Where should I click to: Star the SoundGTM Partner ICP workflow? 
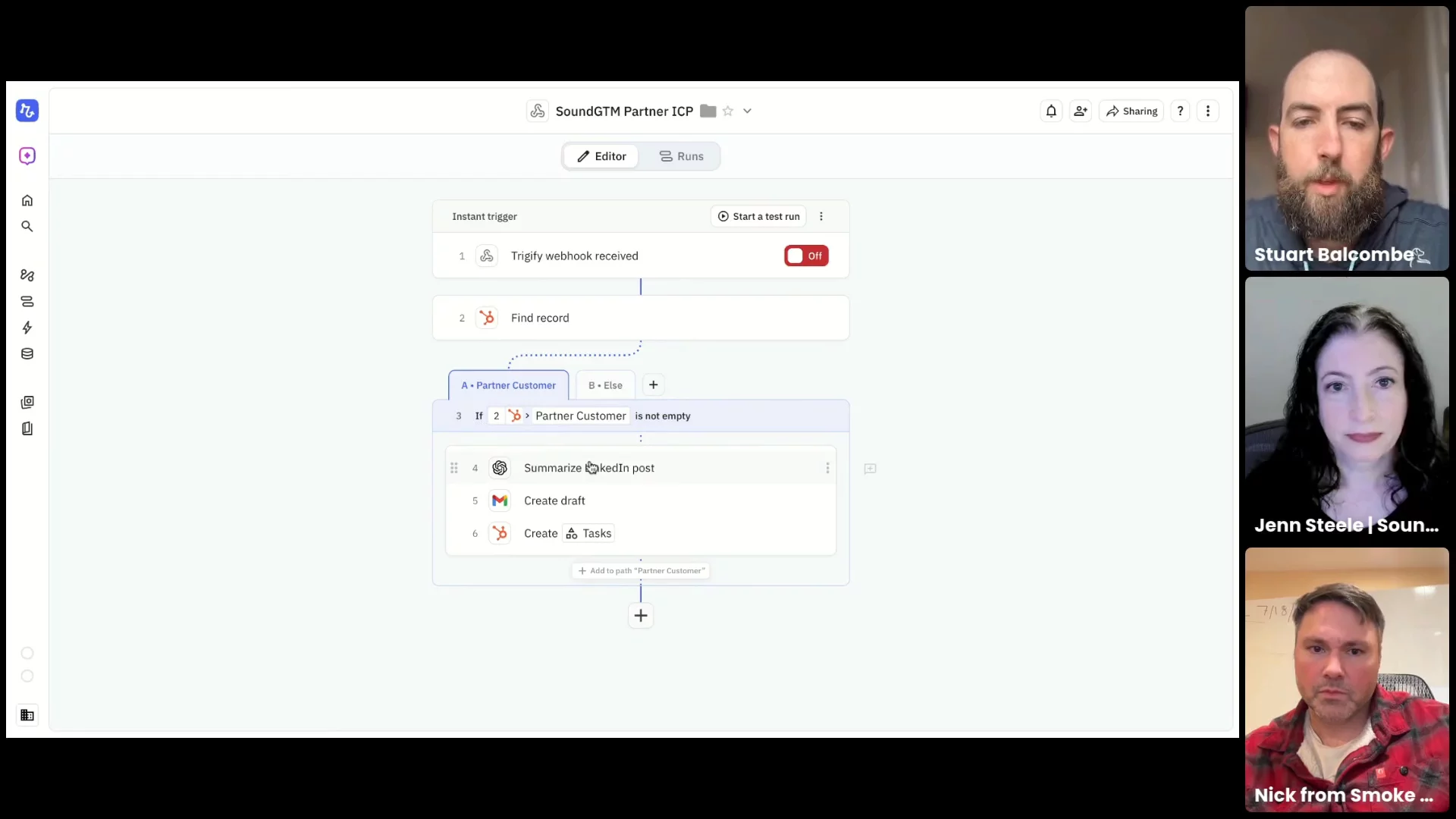click(728, 111)
